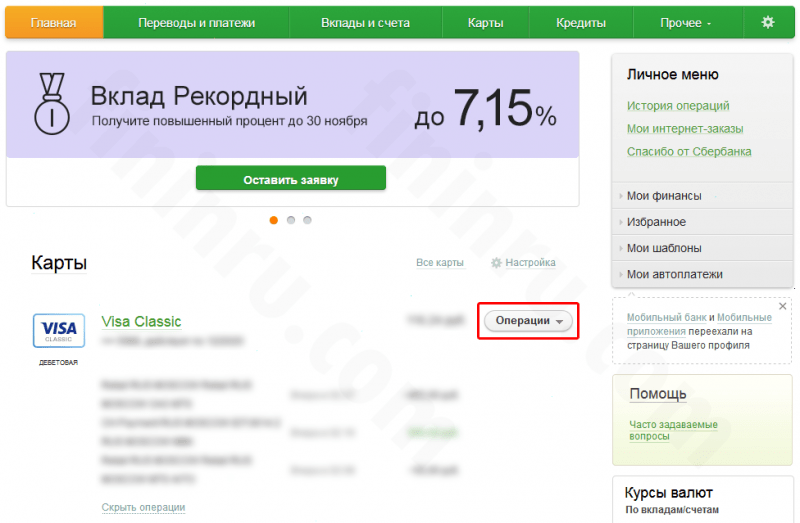Click the Курсы валют heading
The width and height of the screenshot is (800, 523).
(x=668, y=493)
